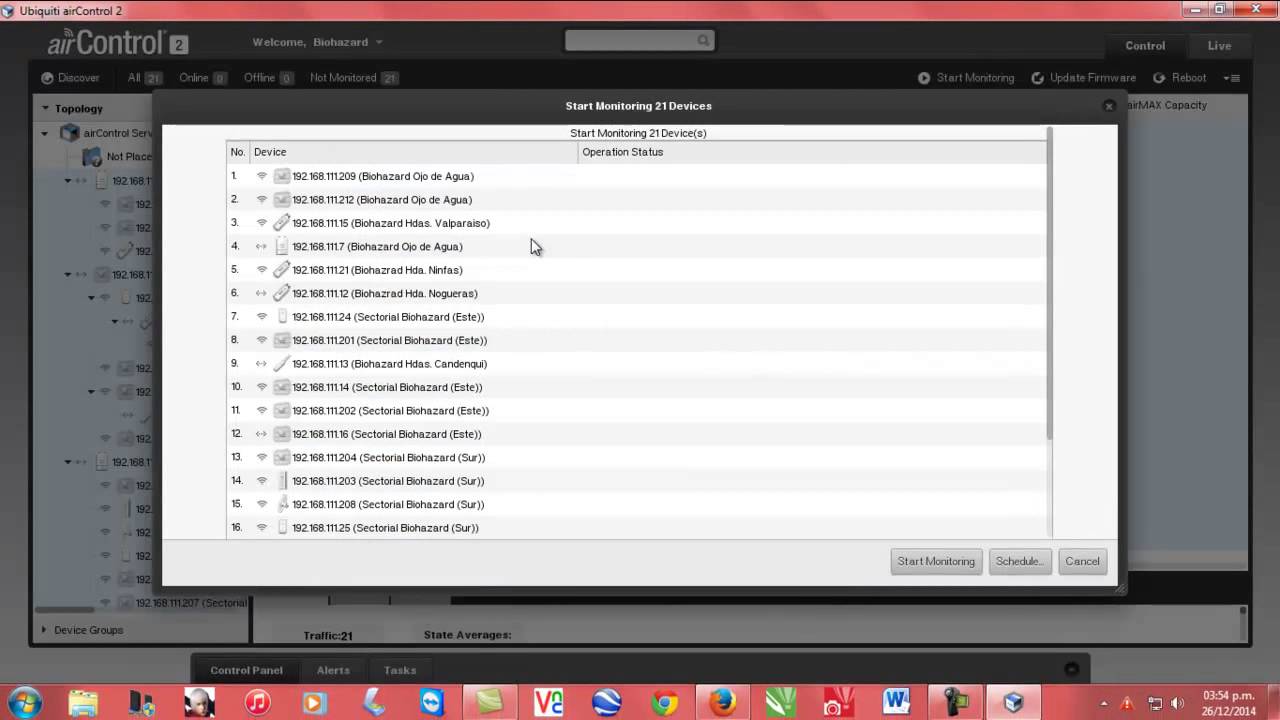Click the Schedule... button
1280x720 pixels.
click(x=1020, y=561)
